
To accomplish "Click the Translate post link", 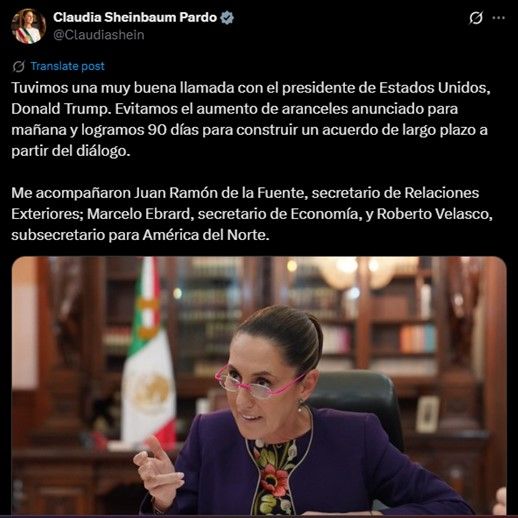I will click(x=68, y=66).
